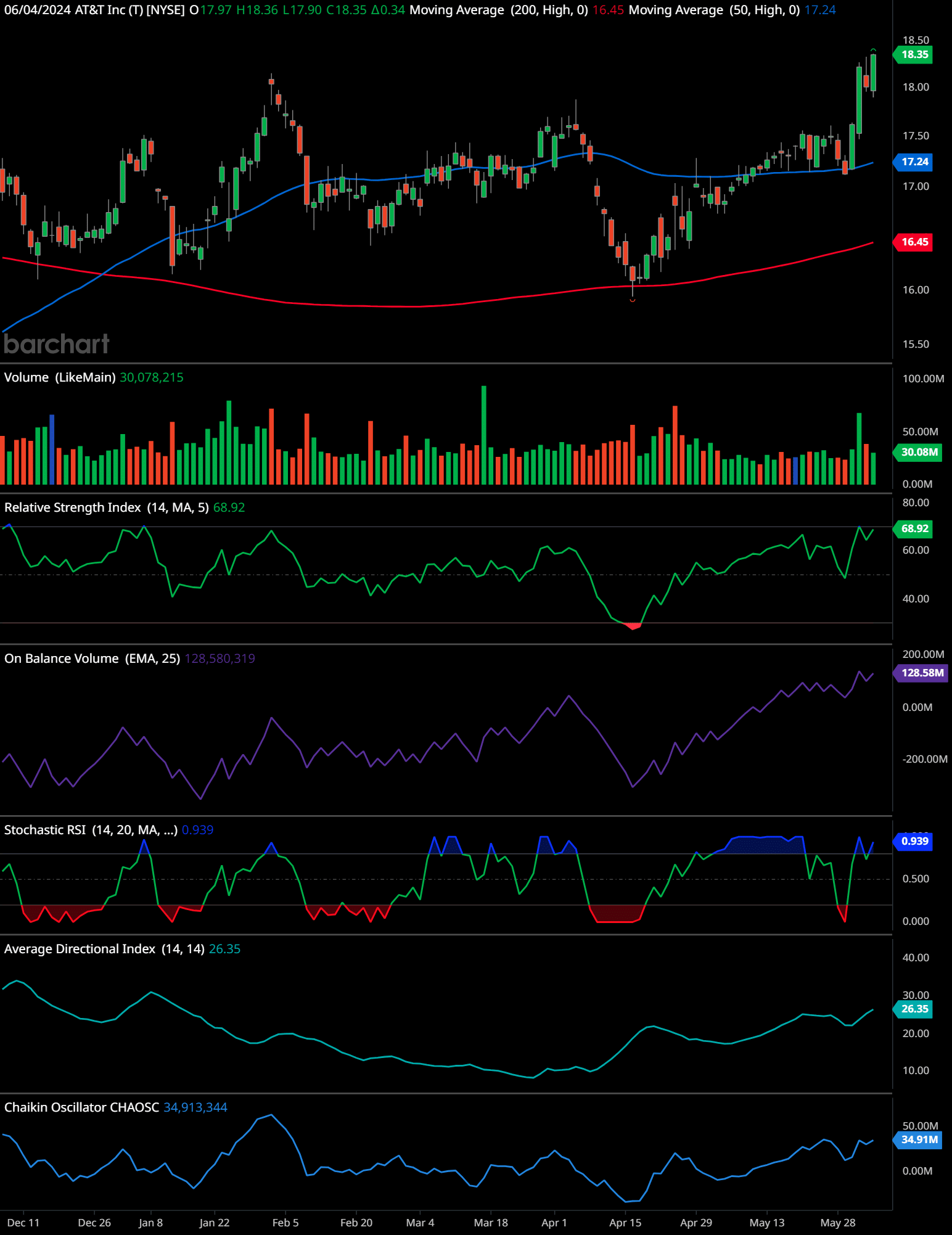The width and height of the screenshot is (952, 1235).
Task: Click the Apr 1 date axis label
Action: point(554,1223)
